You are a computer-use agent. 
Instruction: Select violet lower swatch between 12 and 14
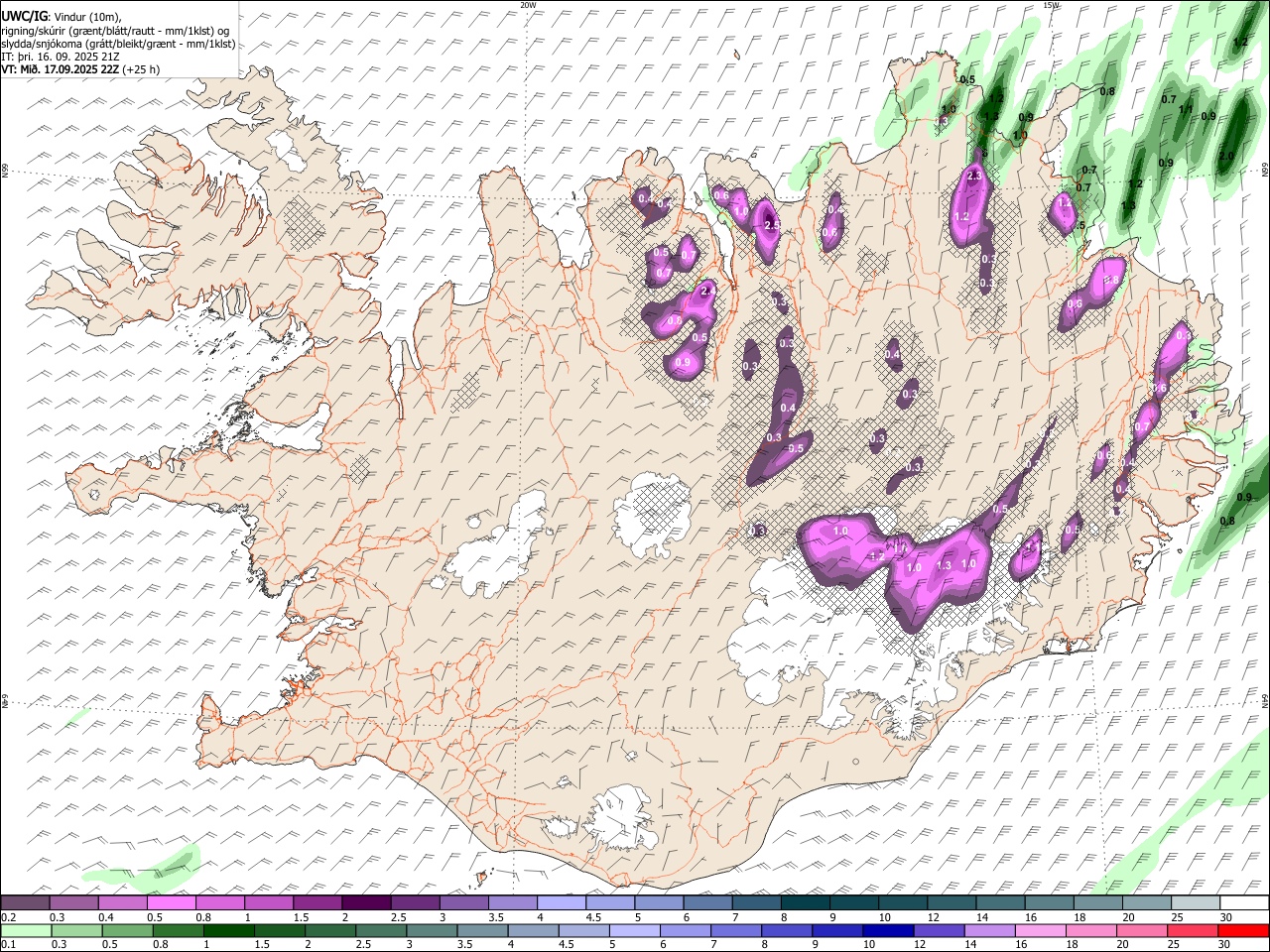(x=939, y=931)
